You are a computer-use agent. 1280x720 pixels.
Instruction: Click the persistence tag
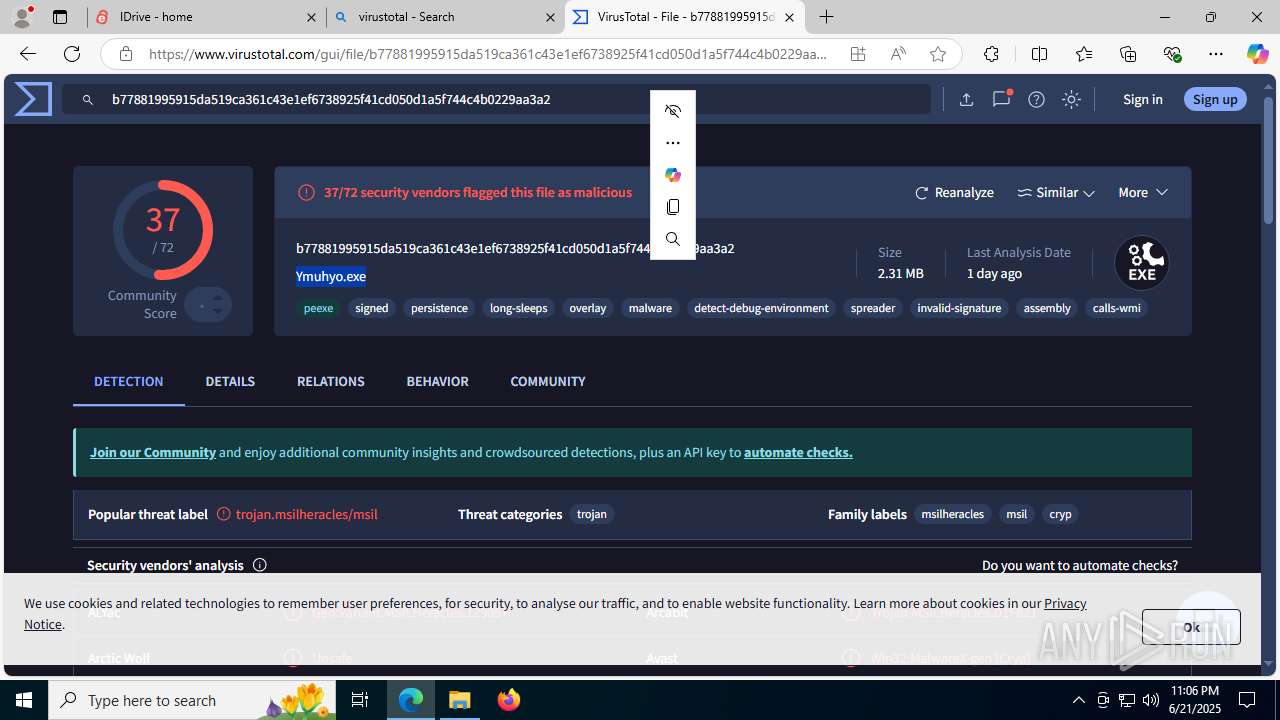[x=439, y=308]
